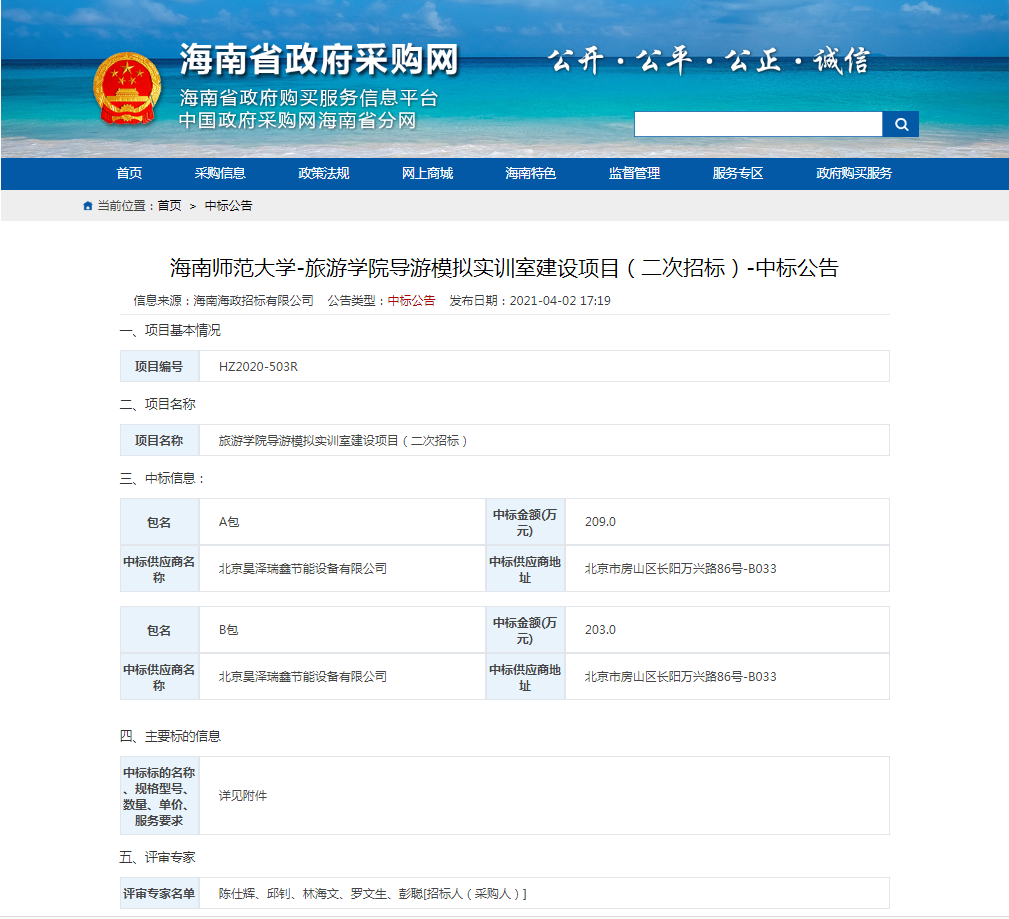
Task: Focus the site search input field
Action: point(758,124)
